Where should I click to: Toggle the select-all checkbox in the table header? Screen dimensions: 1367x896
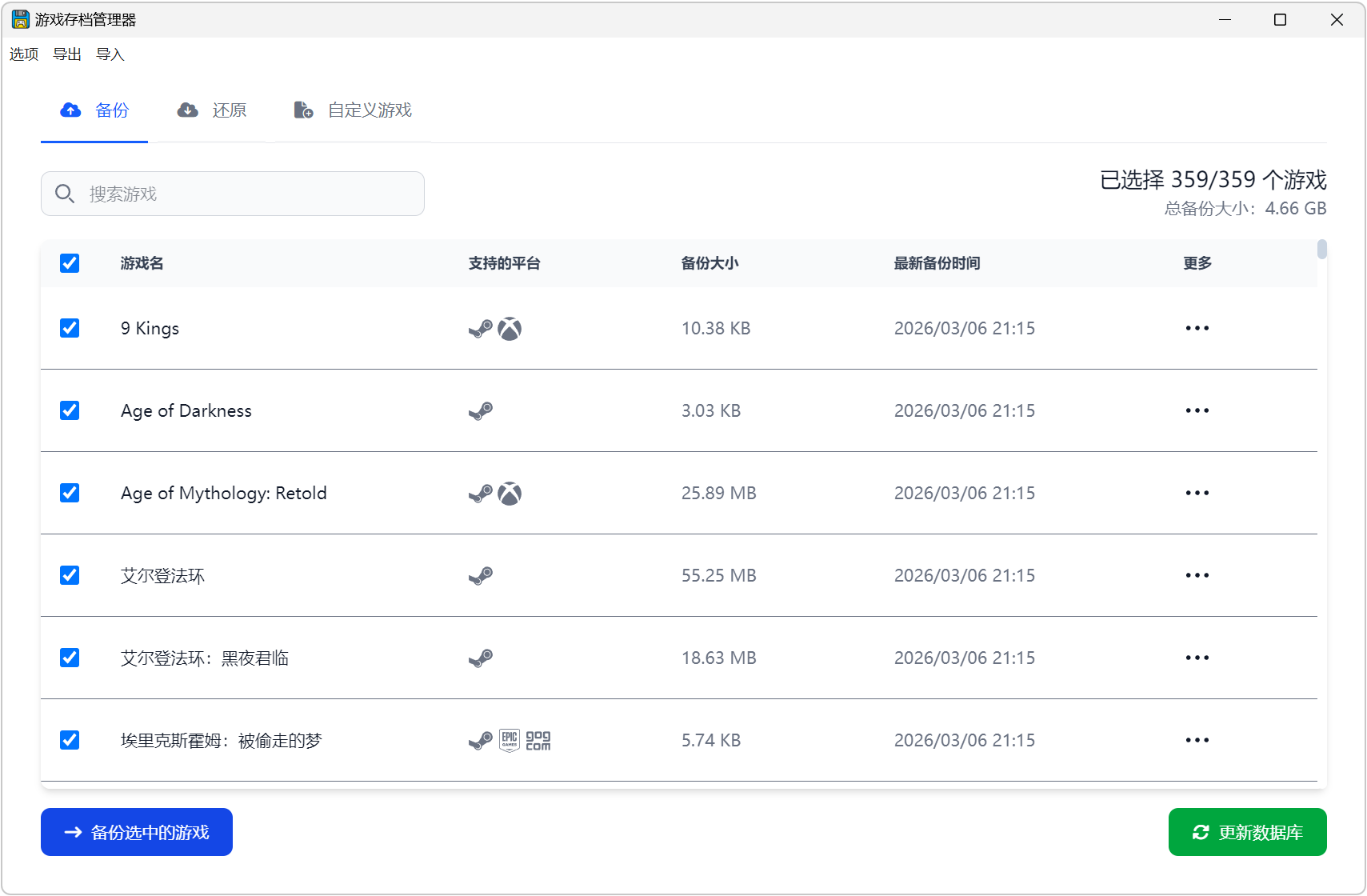point(70,263)
